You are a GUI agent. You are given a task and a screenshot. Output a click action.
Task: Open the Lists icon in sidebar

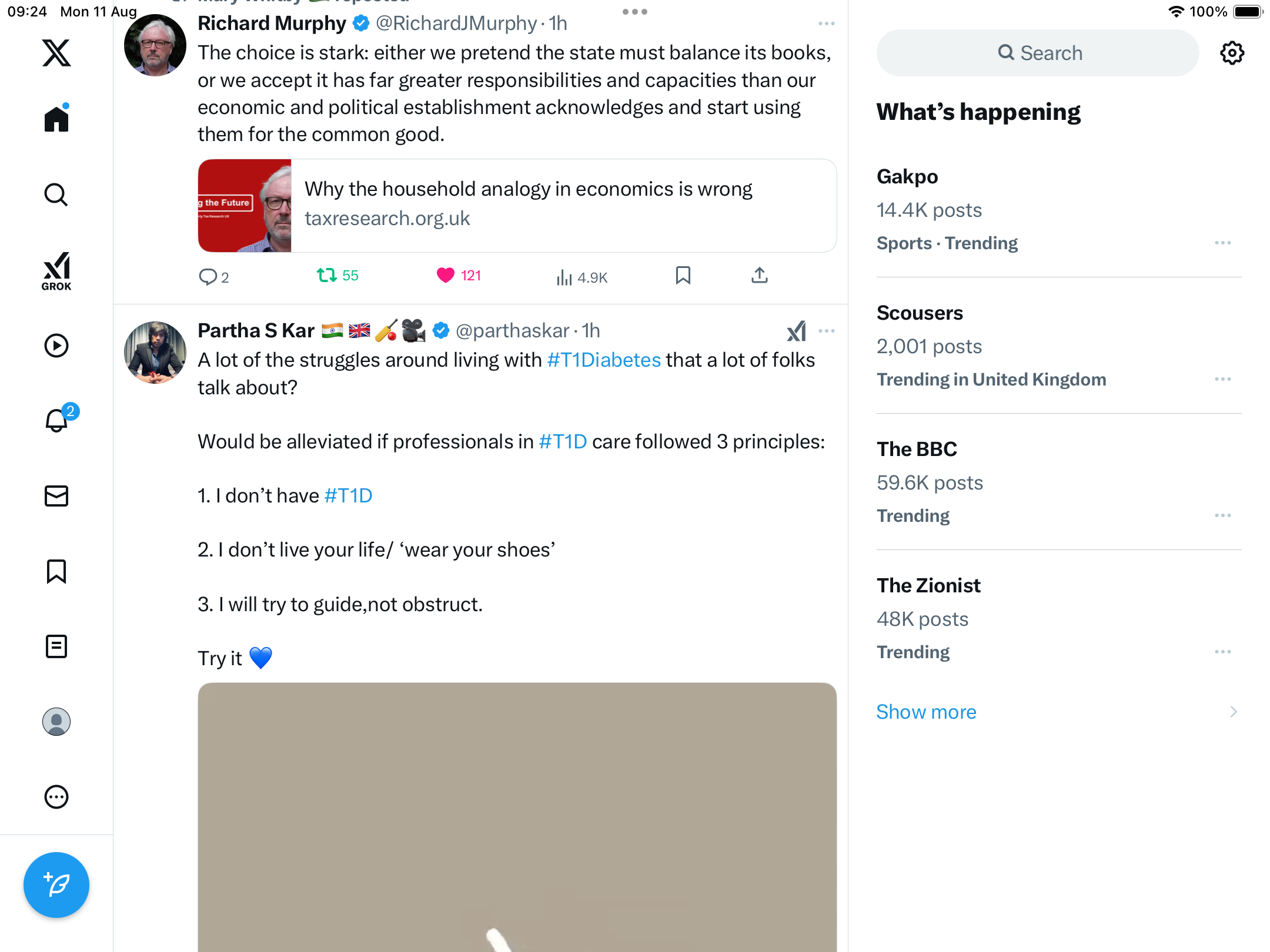pyautogui.click(x=56, y=646)
